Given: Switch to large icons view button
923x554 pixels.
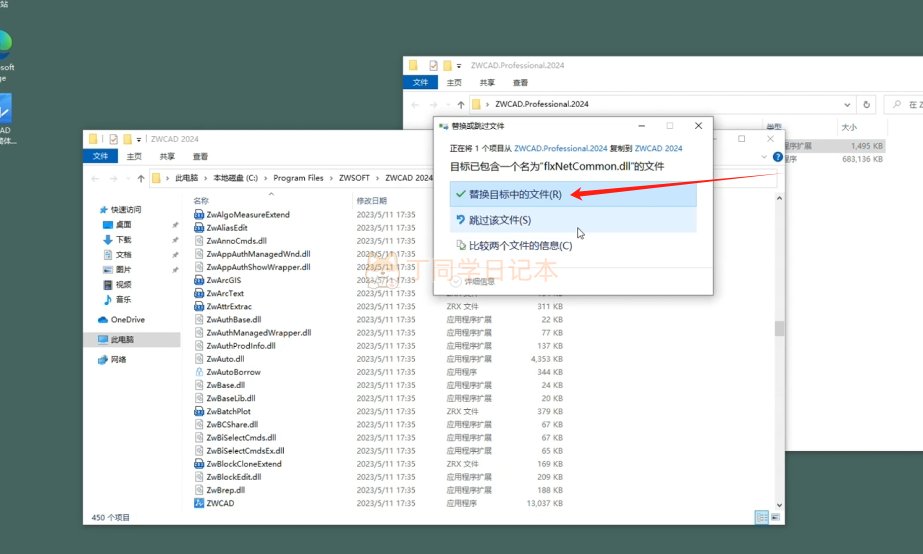Looking at the screenshot, I should [774, 516].
